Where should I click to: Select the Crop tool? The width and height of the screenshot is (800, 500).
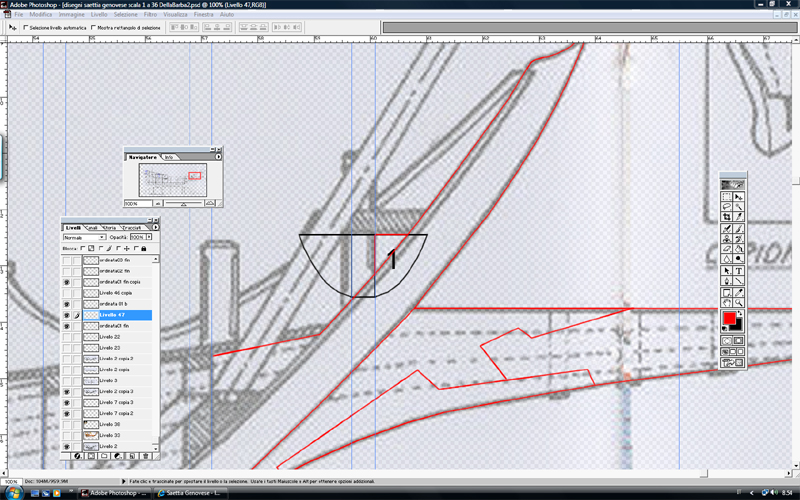coord(727,217)
